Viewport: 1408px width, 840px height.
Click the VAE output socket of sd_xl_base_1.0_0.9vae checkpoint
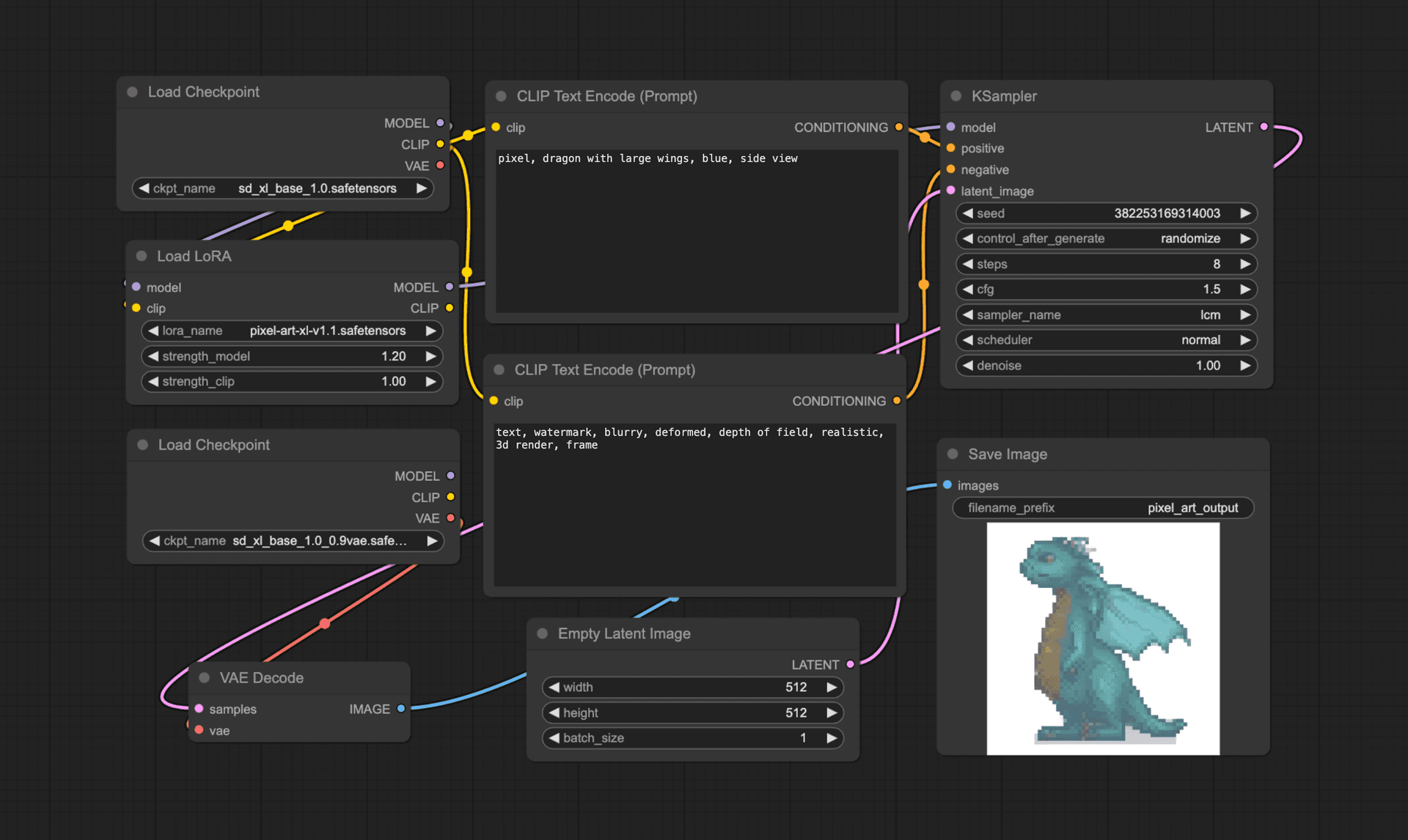(x=450, y=518)
